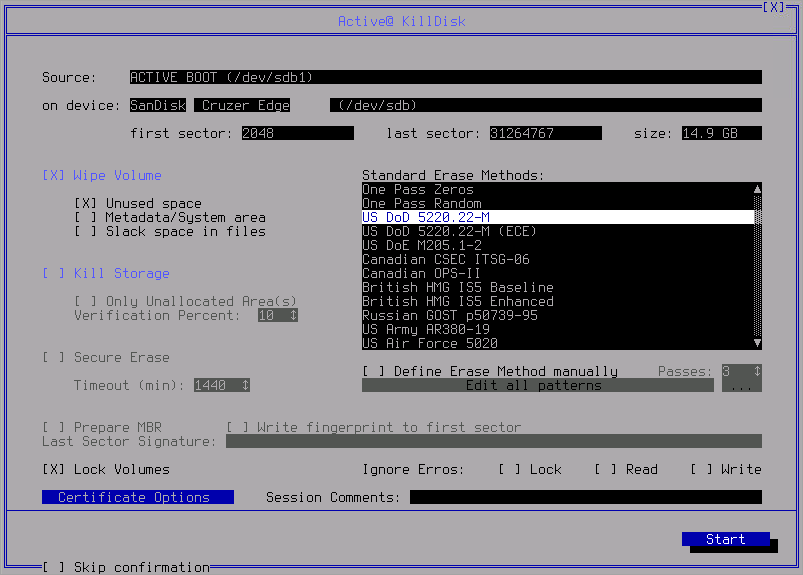803x575 pixels.
Task: Check the Prepare MBR option
Action: (53, 427)
